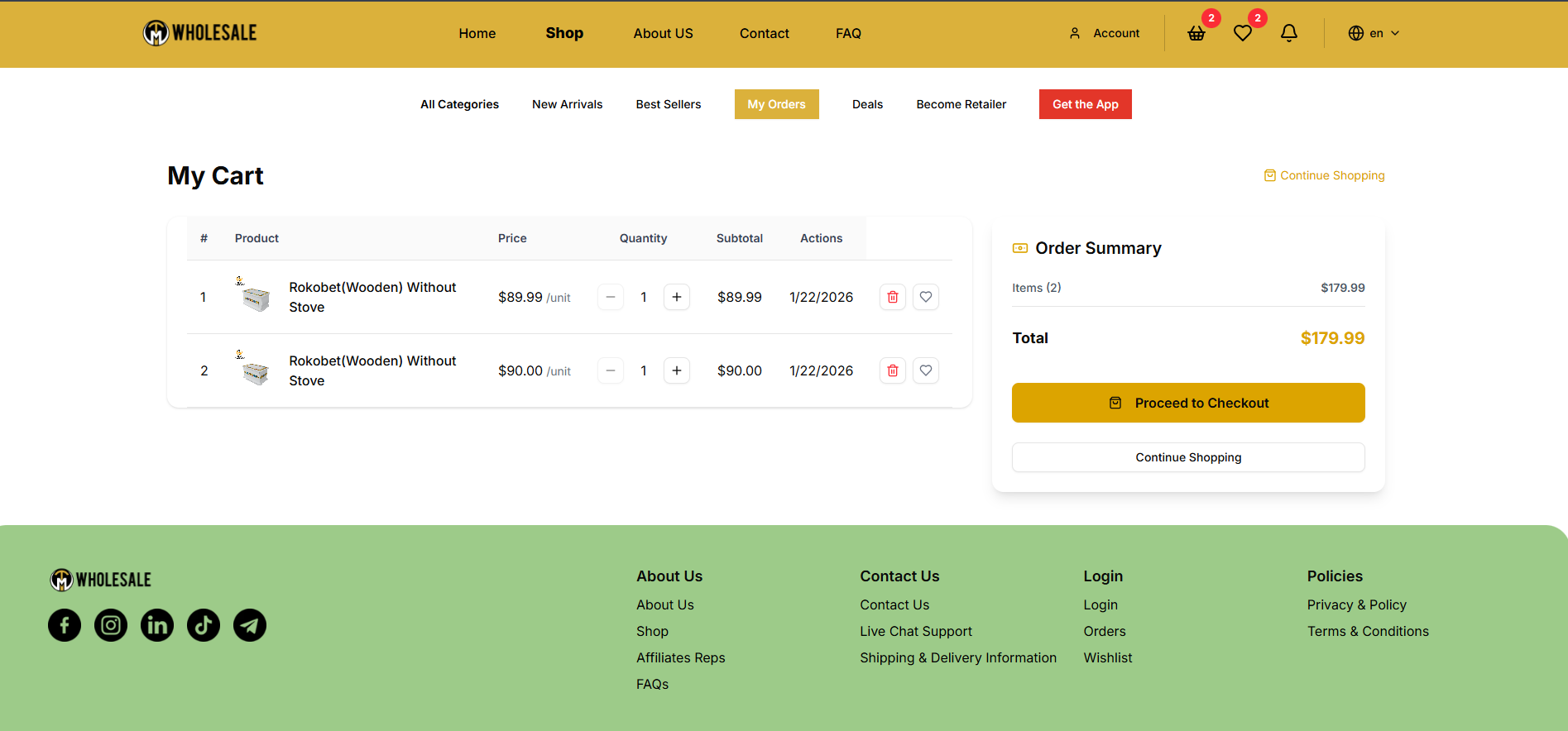Open the Account menu
This screenshot has height=731, width=1568.
(x=1105, y=34)
